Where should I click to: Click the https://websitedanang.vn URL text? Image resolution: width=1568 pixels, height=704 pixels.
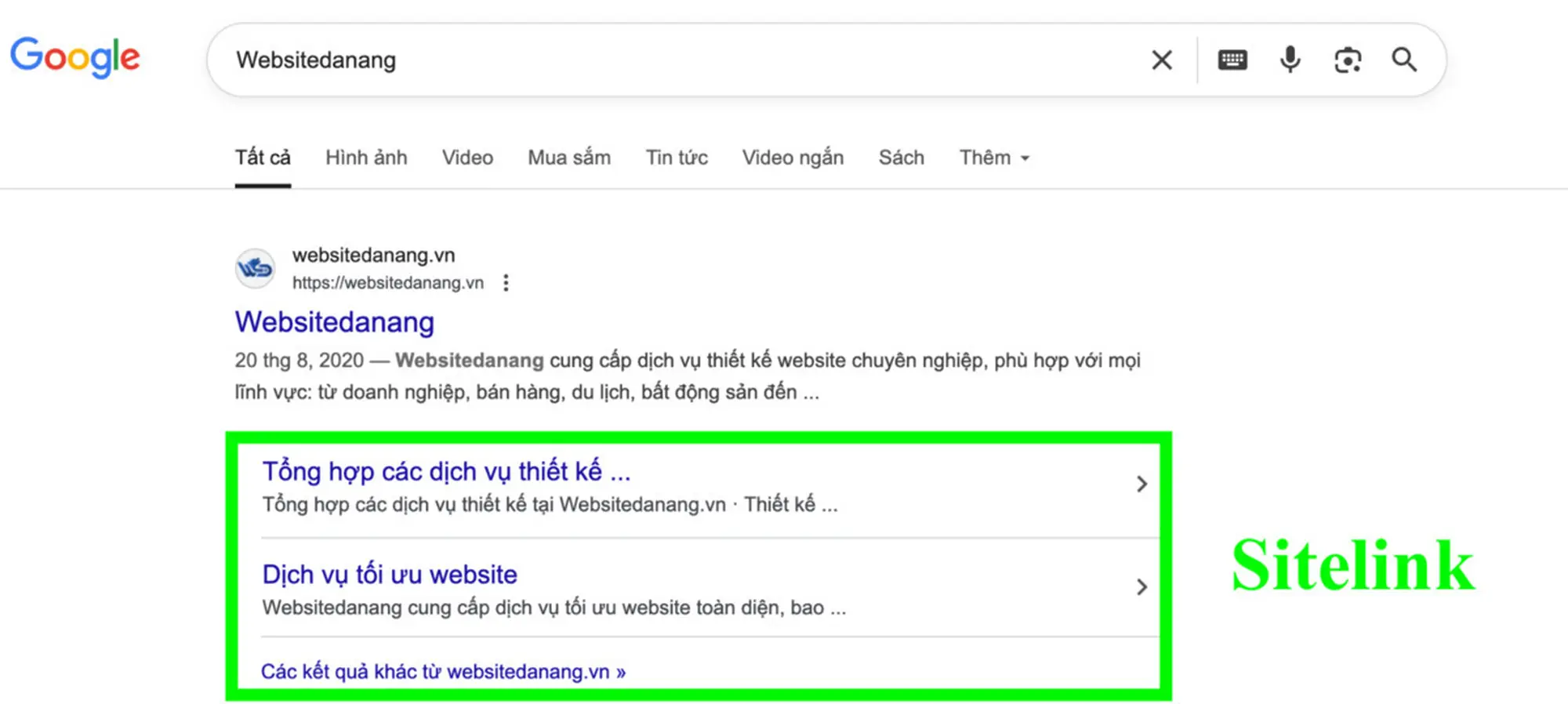click(388, 283)
